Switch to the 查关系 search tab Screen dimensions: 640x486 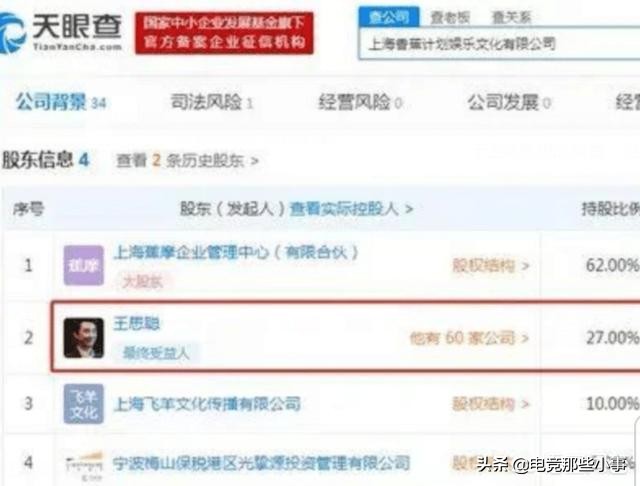(x=511, y=17)
